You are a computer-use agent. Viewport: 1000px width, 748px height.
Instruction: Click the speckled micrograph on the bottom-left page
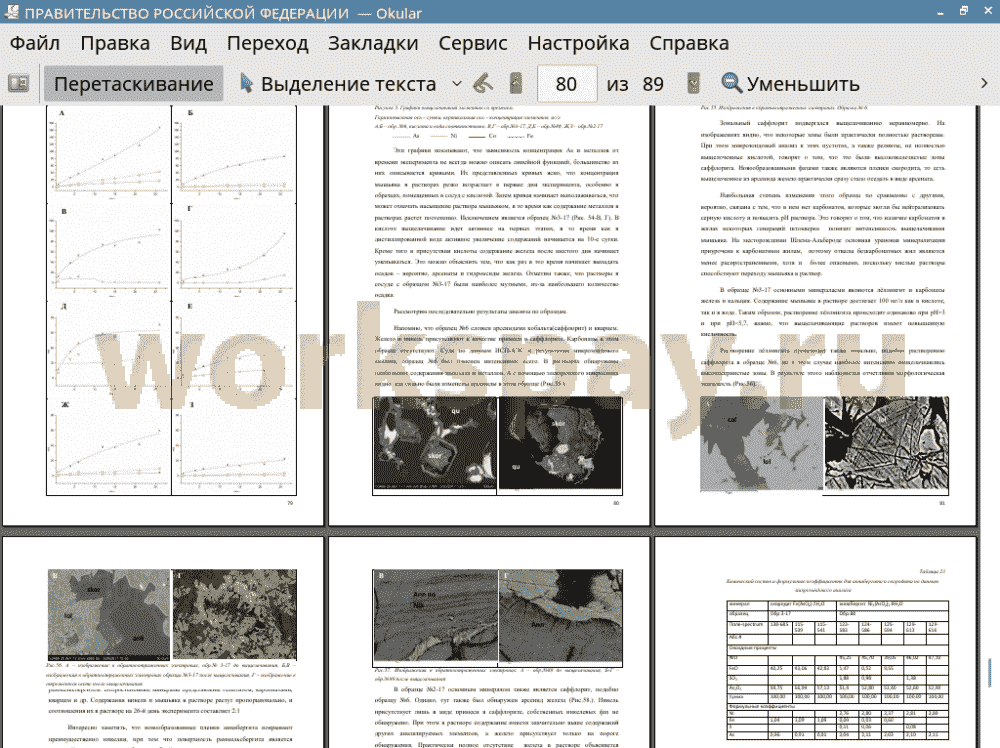(x=235, y=615)
